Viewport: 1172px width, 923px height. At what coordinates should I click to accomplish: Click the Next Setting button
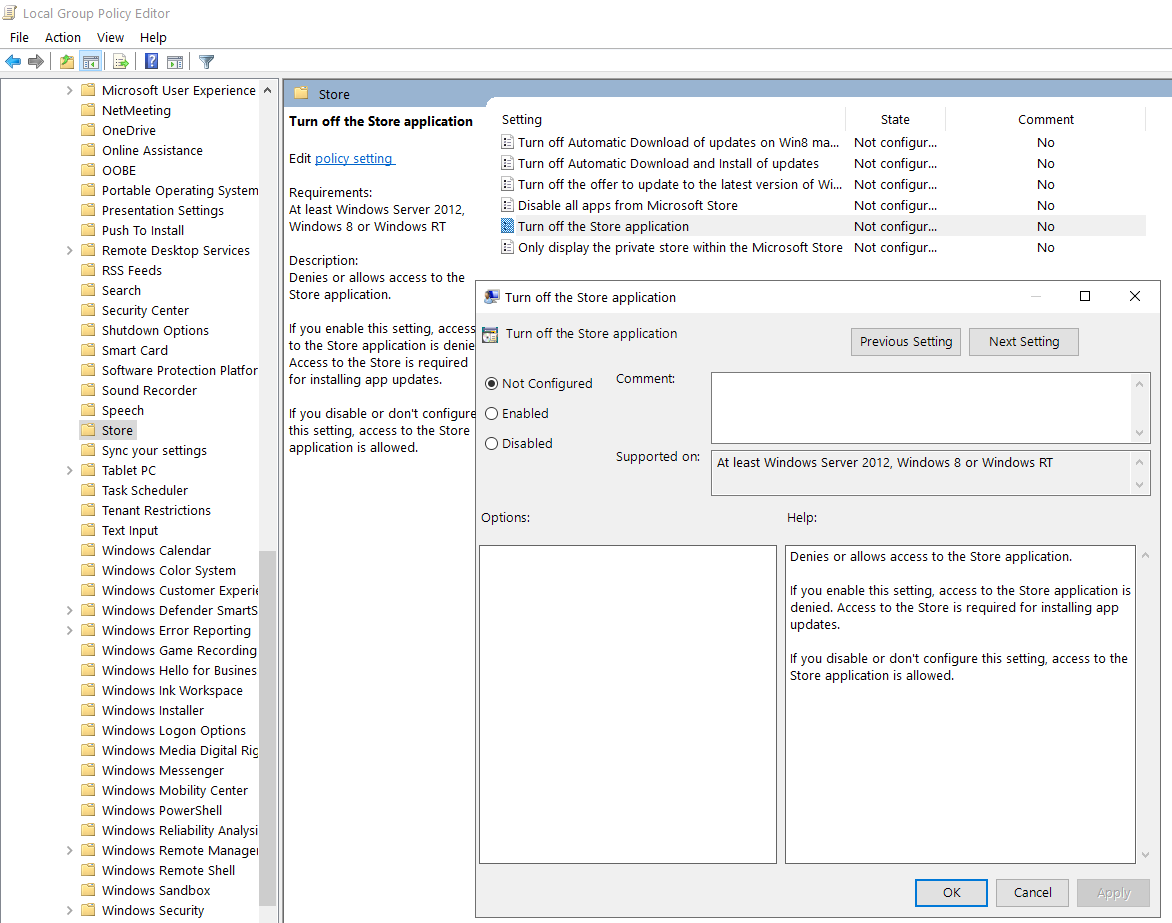point(1023,342)
